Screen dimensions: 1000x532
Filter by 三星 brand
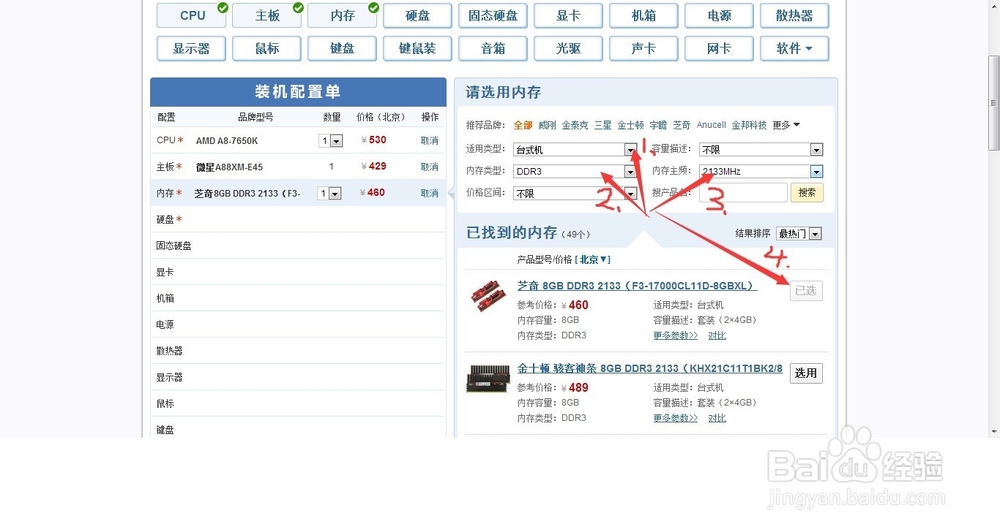[x=603, y=125]
